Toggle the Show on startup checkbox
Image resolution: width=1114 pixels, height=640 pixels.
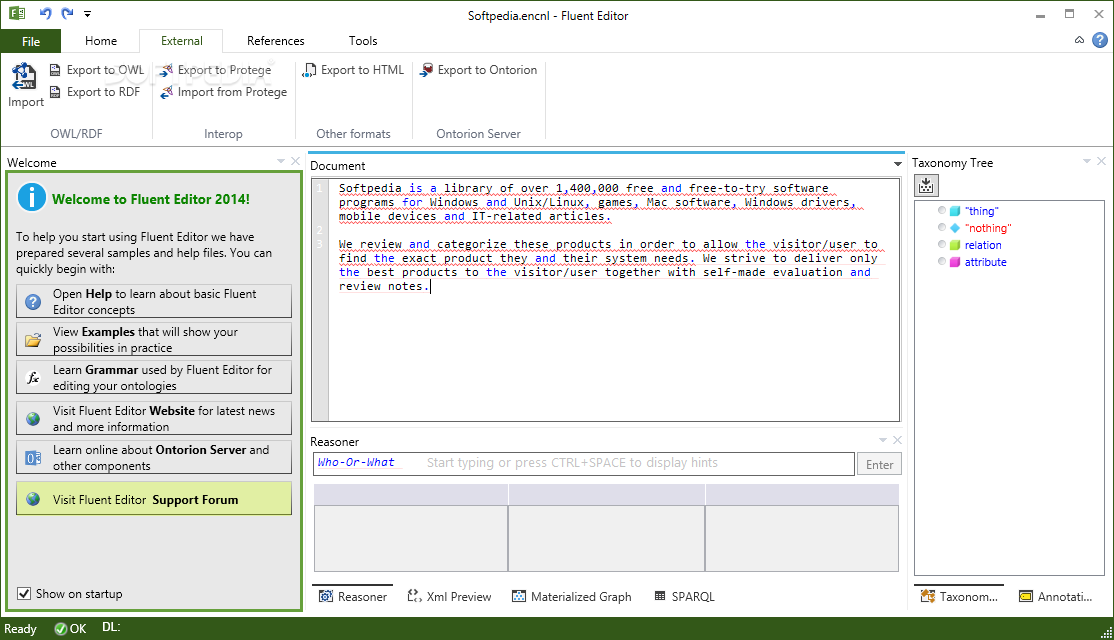pos(24,593)
